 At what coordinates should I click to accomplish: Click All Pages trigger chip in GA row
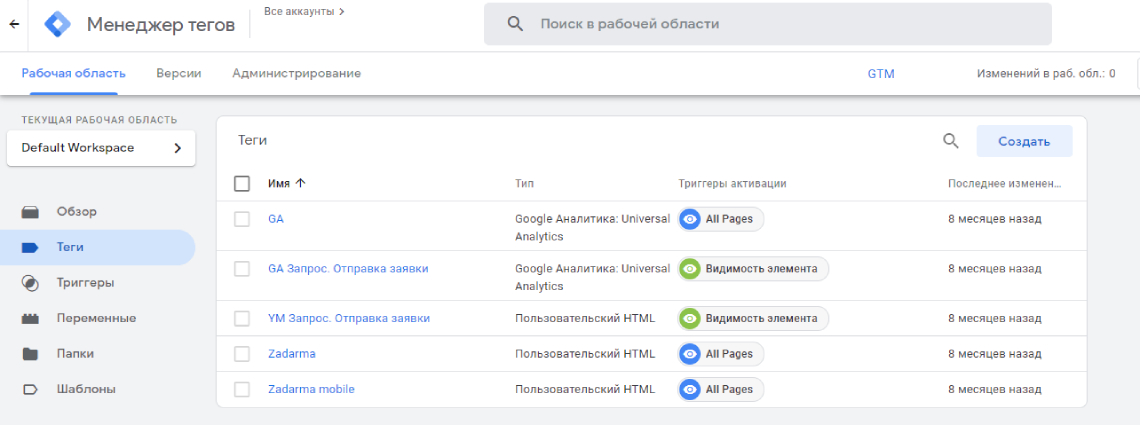pyautogui.click(x=720, y=219)
